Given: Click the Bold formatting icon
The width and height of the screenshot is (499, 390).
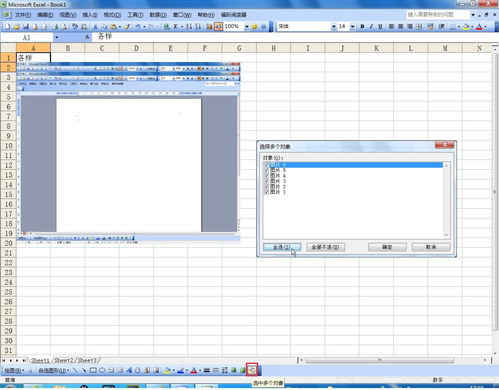Looking at the screenshot, I should click(362, 27).
